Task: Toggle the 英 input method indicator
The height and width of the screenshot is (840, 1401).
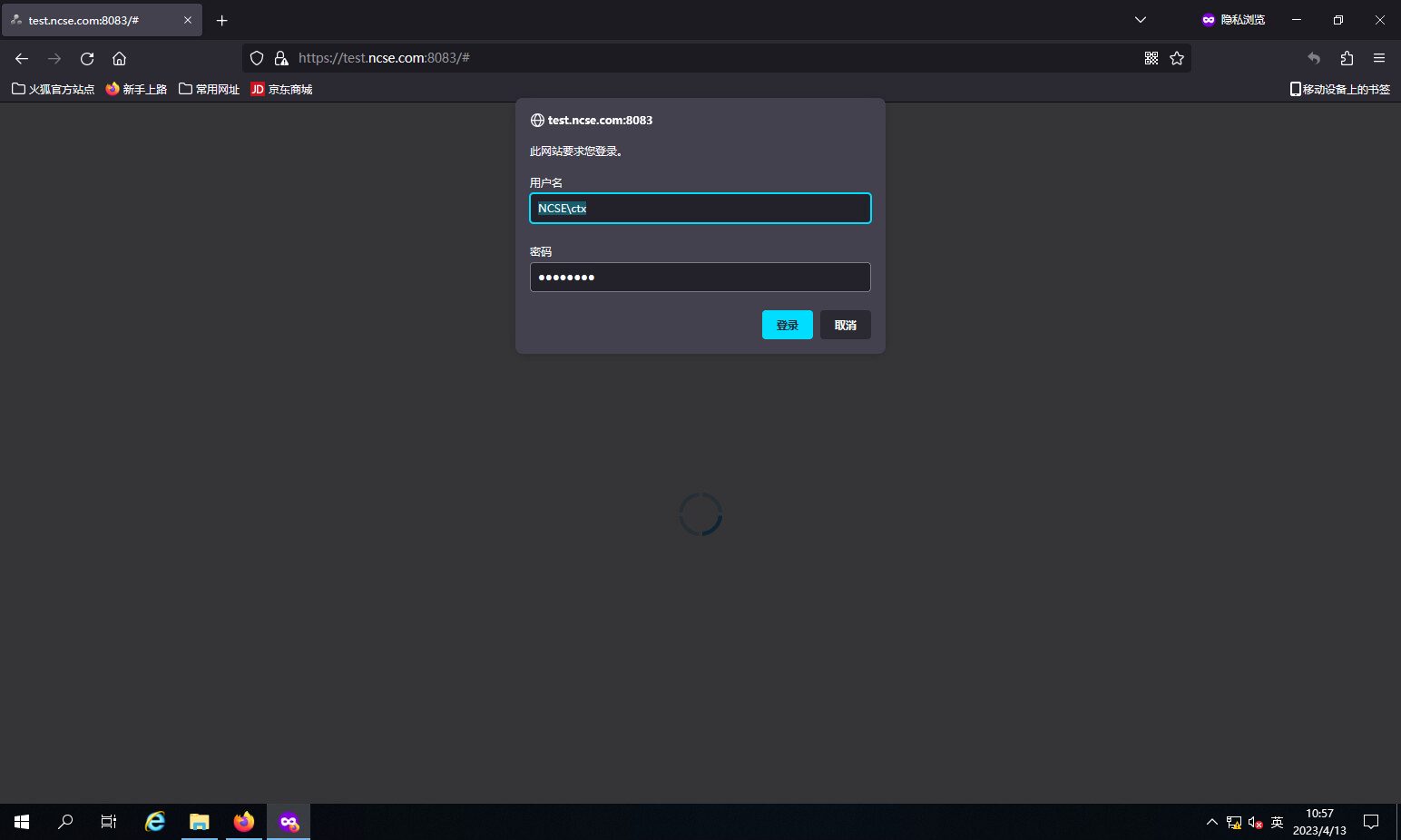Action: point(1277,822)
